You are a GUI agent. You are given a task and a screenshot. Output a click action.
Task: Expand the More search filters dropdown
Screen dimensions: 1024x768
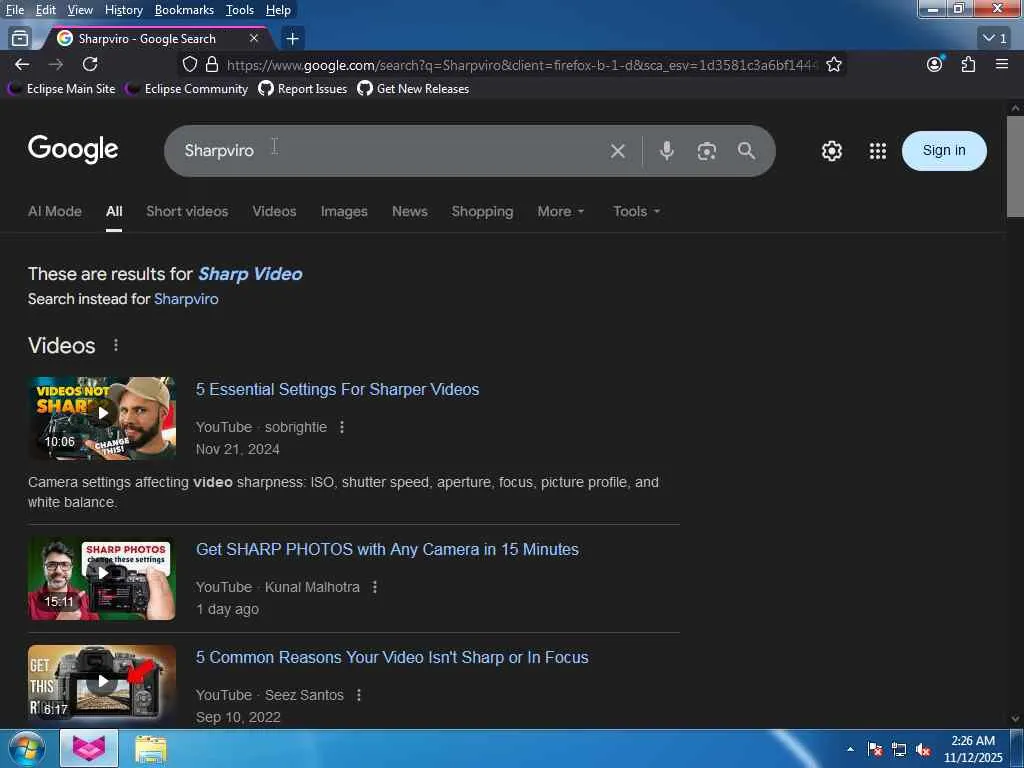[x=560, y=212]
